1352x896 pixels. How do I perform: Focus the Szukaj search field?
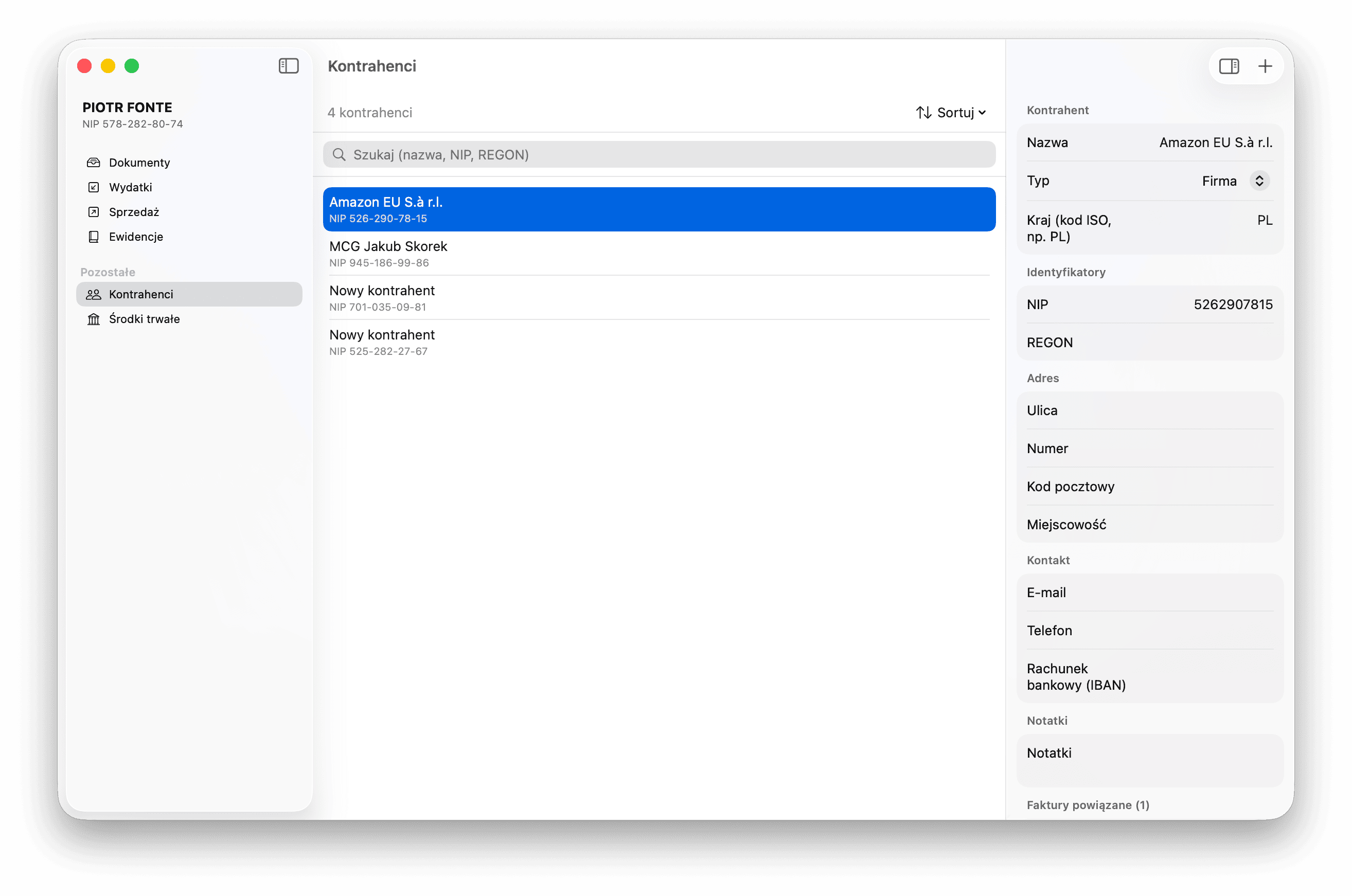coord(659,155)
